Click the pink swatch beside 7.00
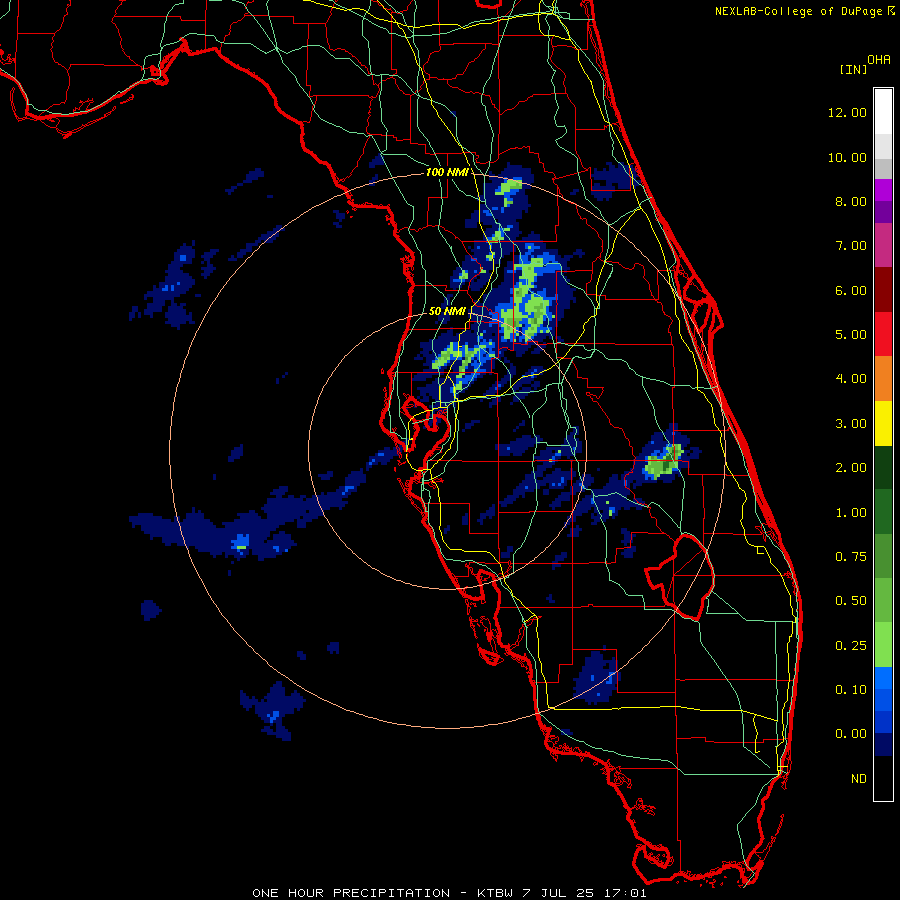The image size is (900, 900). point(883,245)
